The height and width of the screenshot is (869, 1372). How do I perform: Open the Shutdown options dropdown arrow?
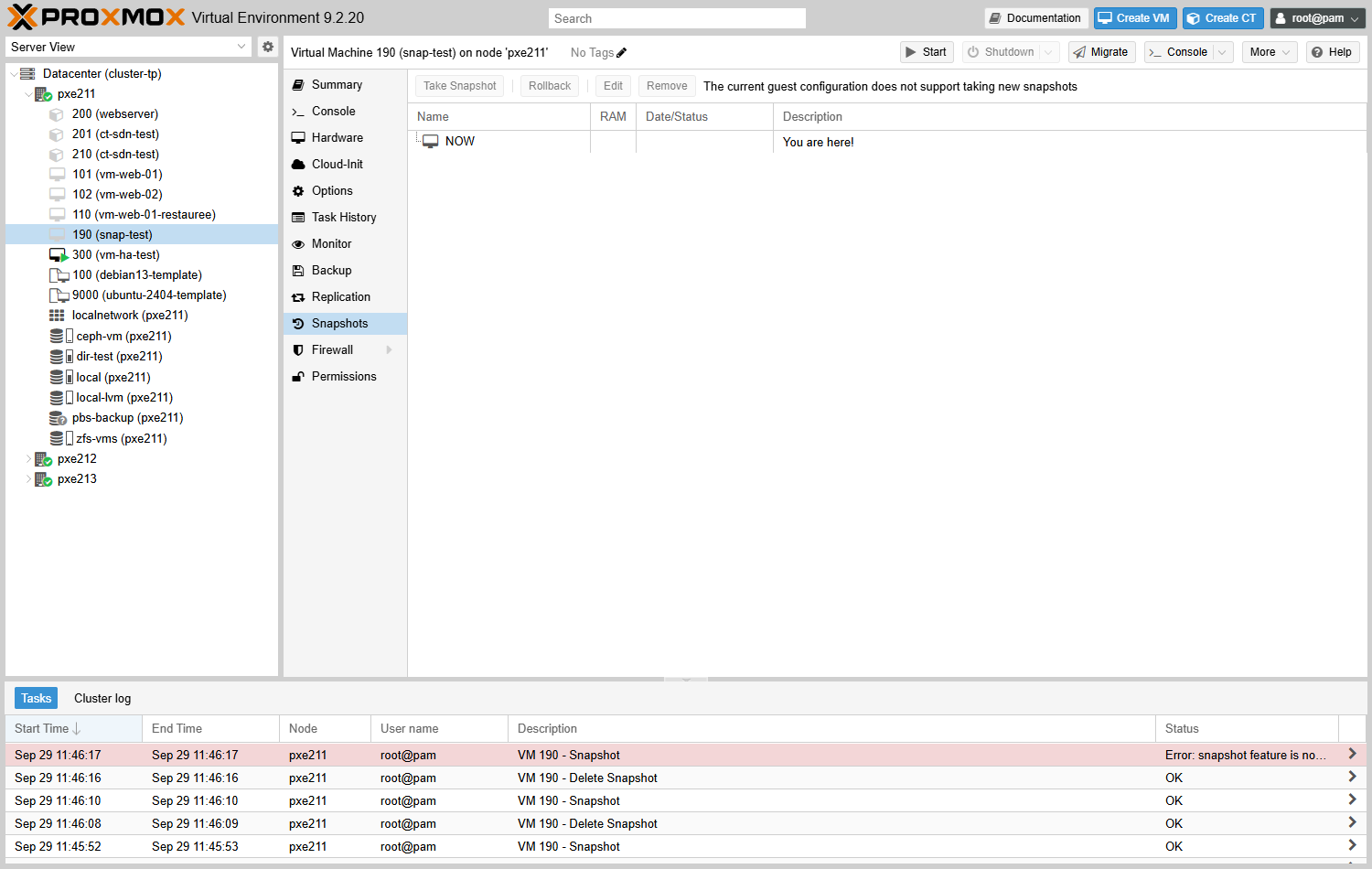[x=1049, y=52]
